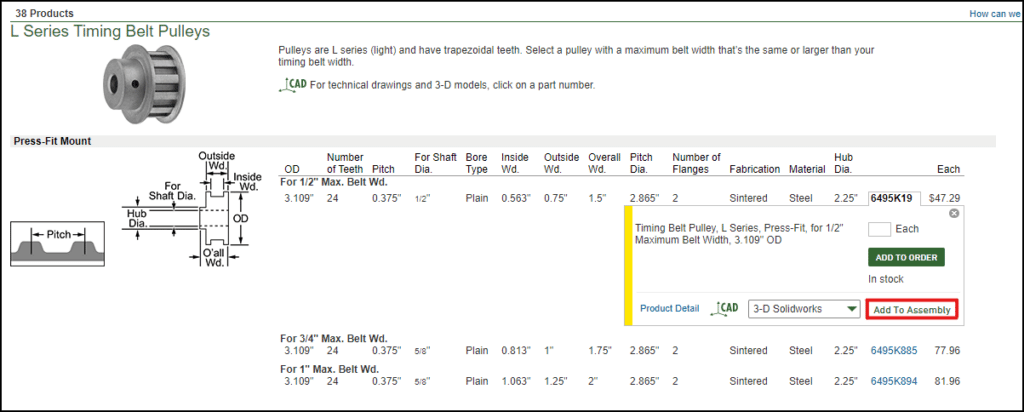Focus the quantity Each input box
The width and height of the screenshot is (1024, 412).
click(x=879, y=229)
